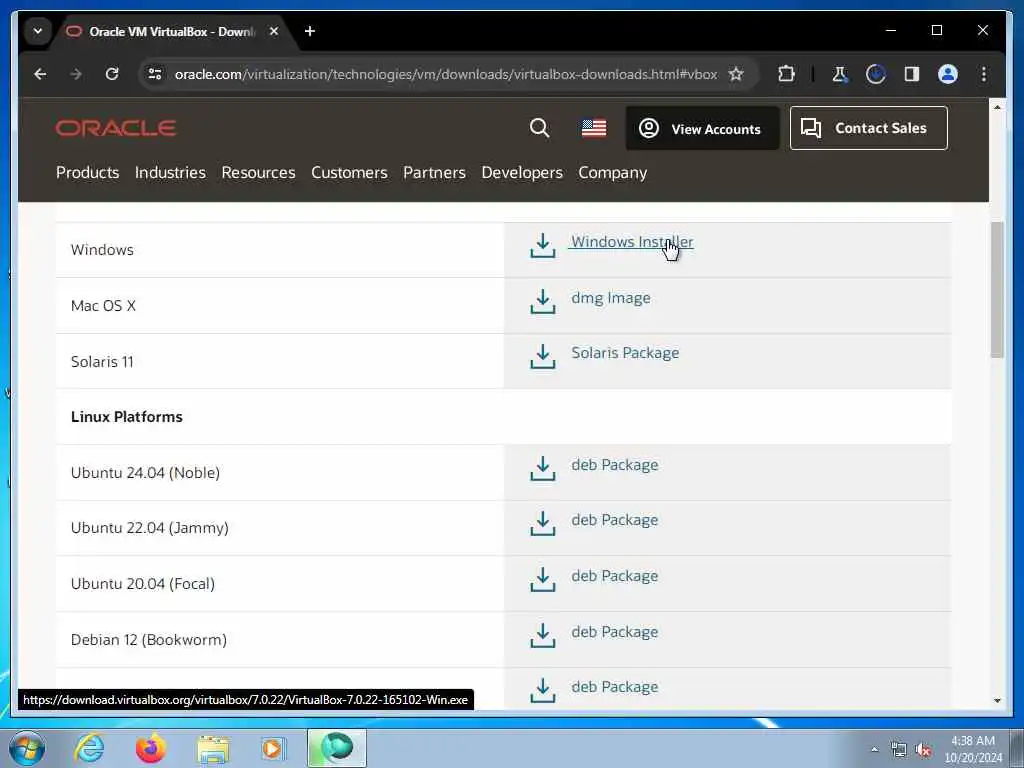Screen dimensions: 1024x768
Task: Launch Internet Explorer from taskbar
Action: click(89, 748)
